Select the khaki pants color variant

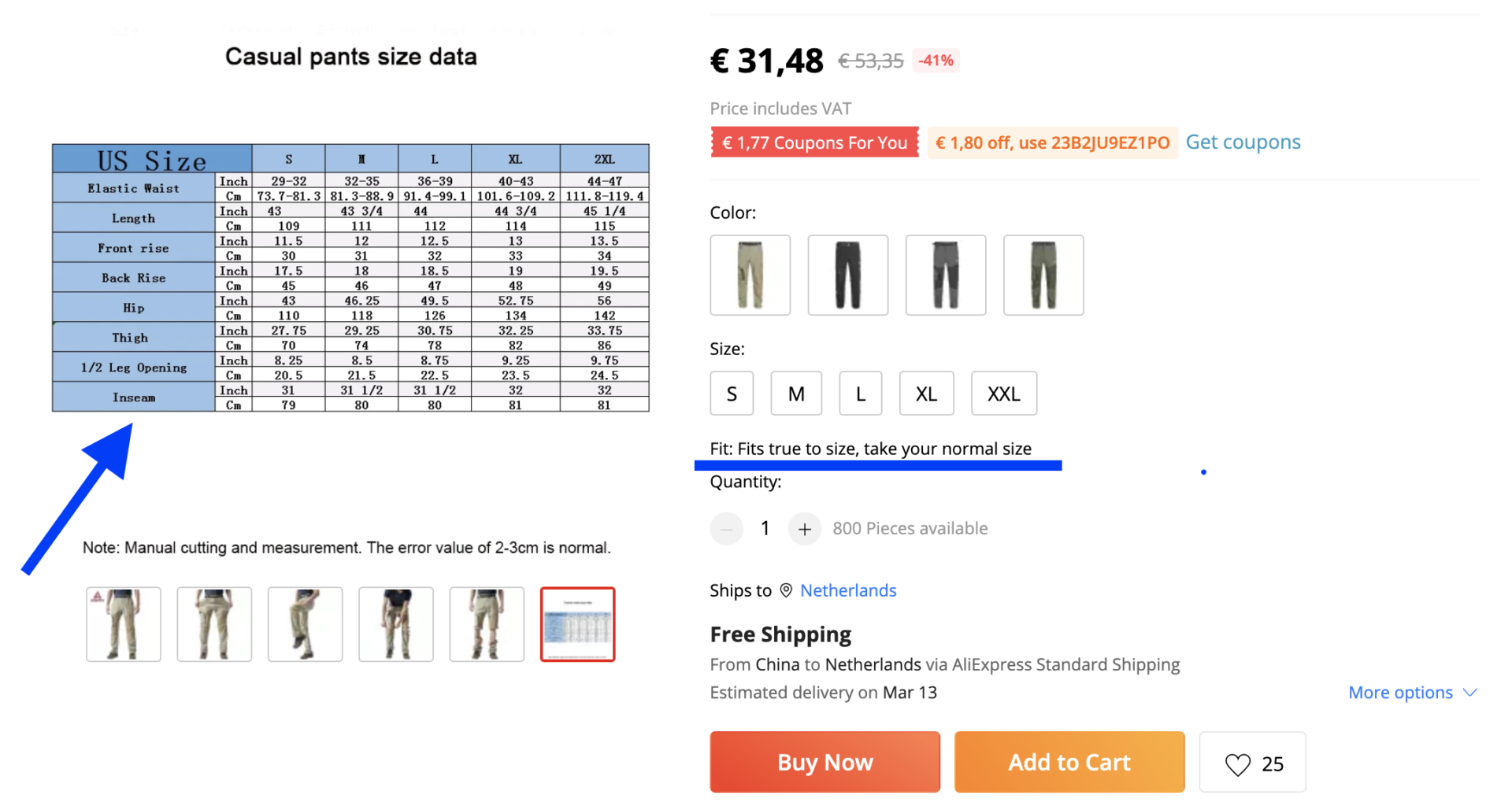coord(750,275)
